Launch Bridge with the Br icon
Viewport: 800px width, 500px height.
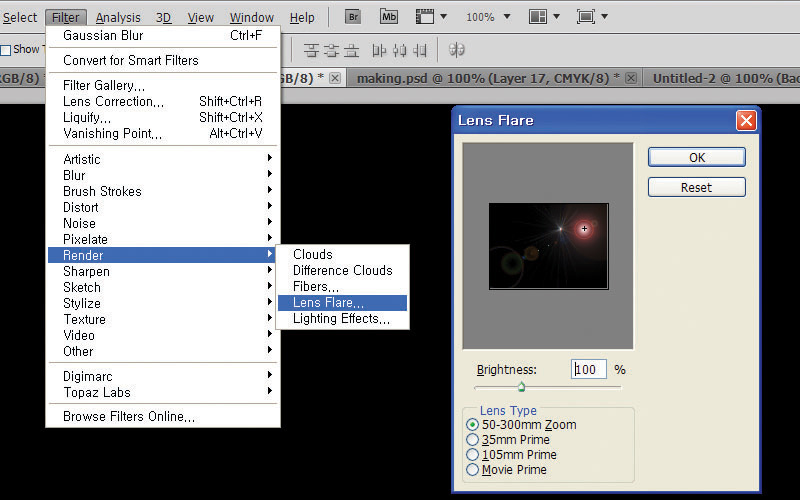353,17
